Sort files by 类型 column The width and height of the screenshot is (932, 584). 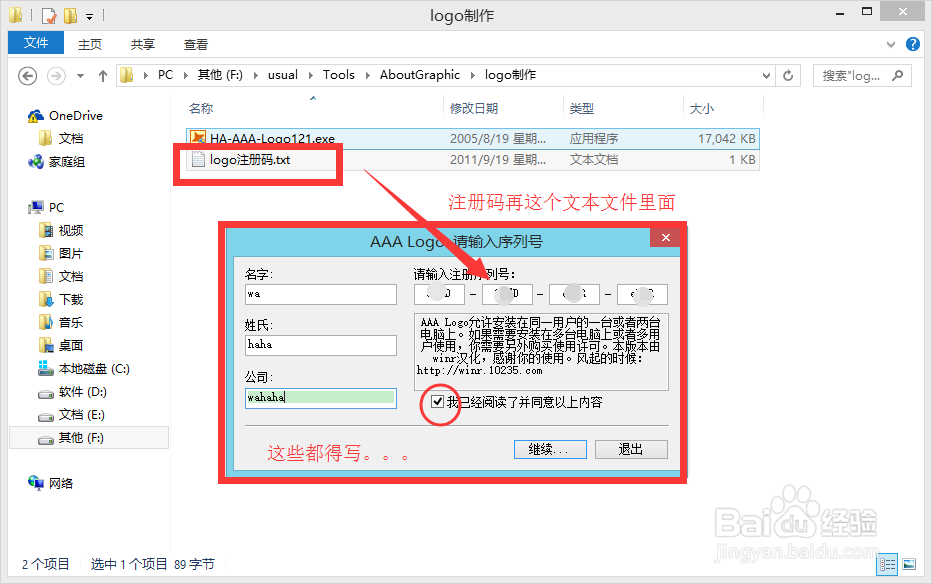click(581, 109)
